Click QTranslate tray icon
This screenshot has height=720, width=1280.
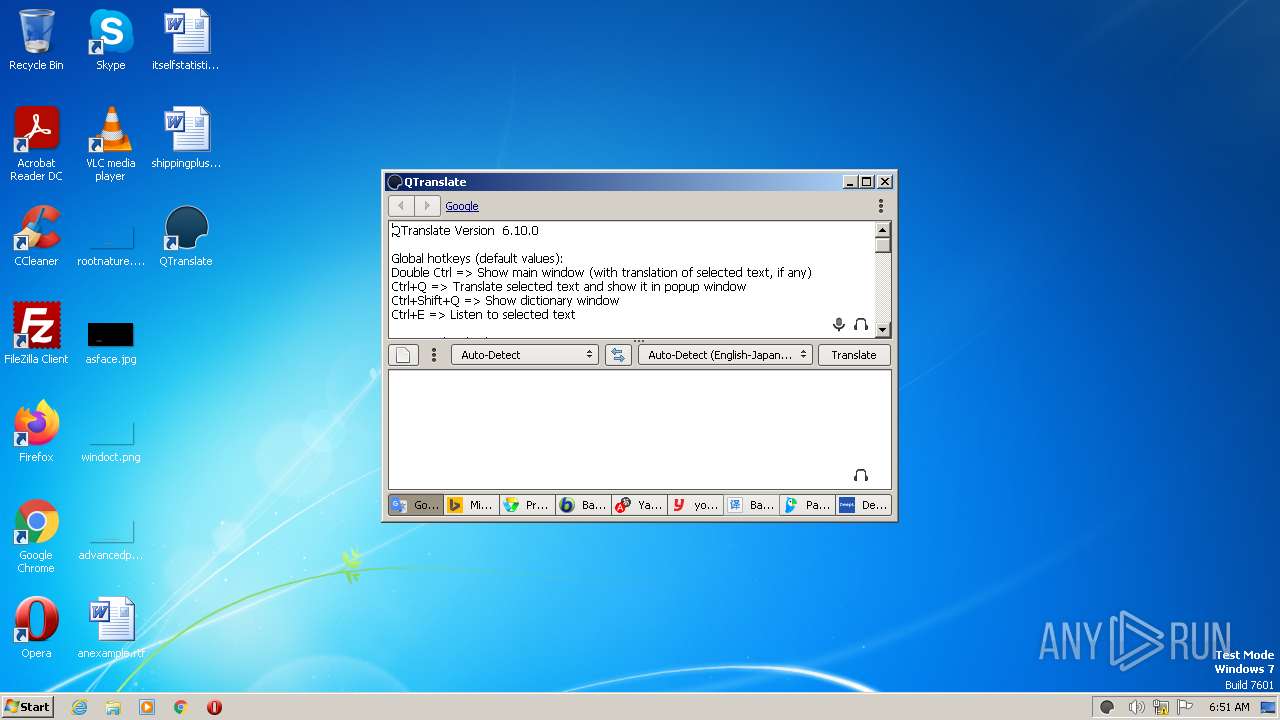pos(1107,707)
